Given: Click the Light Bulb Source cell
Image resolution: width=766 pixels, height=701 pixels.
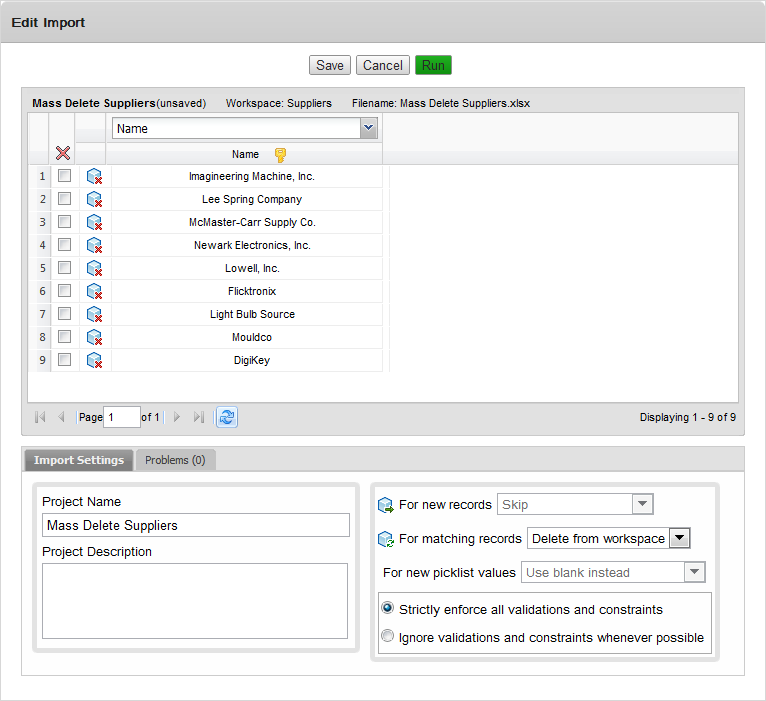Looking at the screenshot, I should (247, 314).
